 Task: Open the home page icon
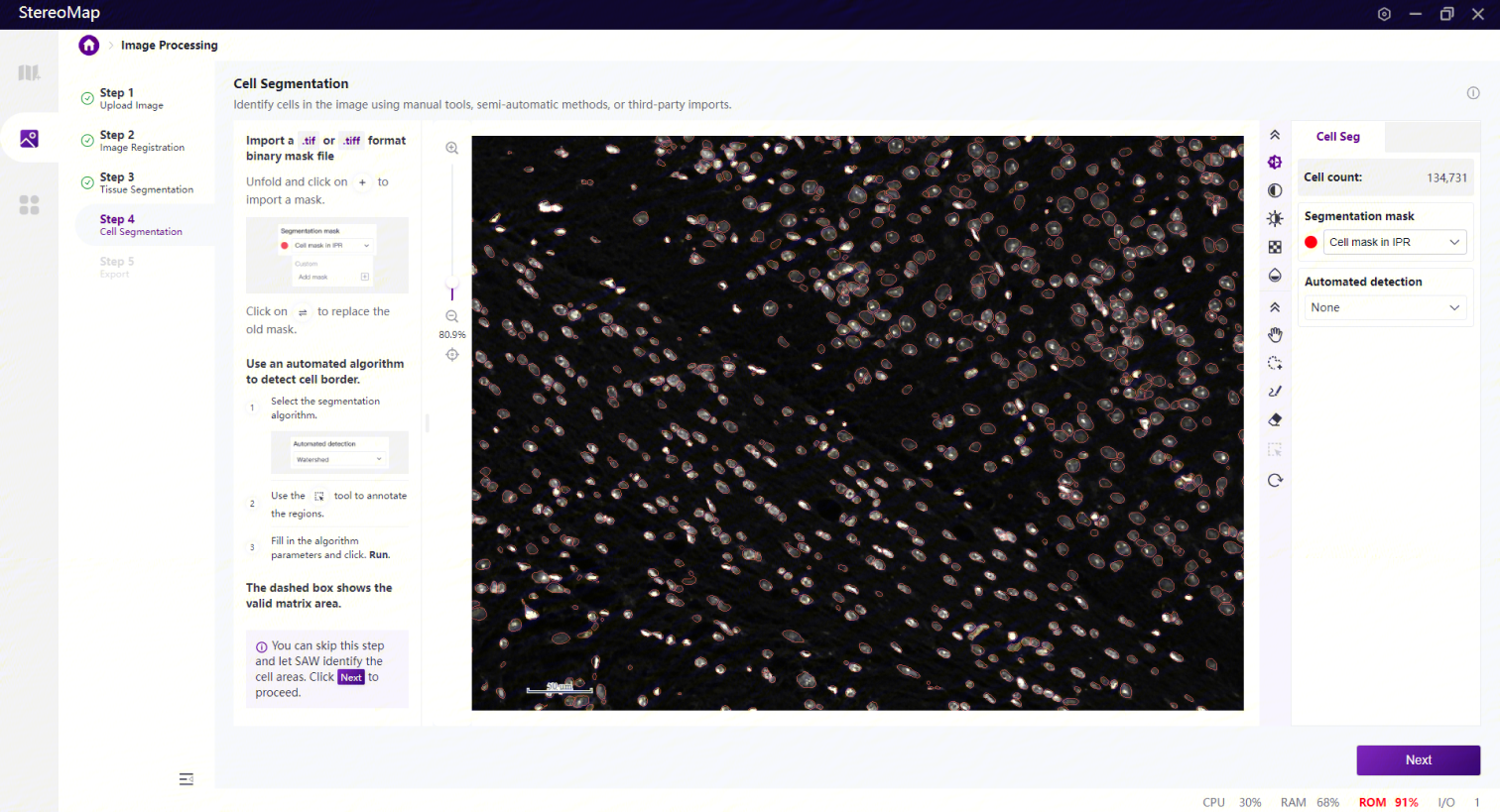pyautogui.click(x=89, y=45)
